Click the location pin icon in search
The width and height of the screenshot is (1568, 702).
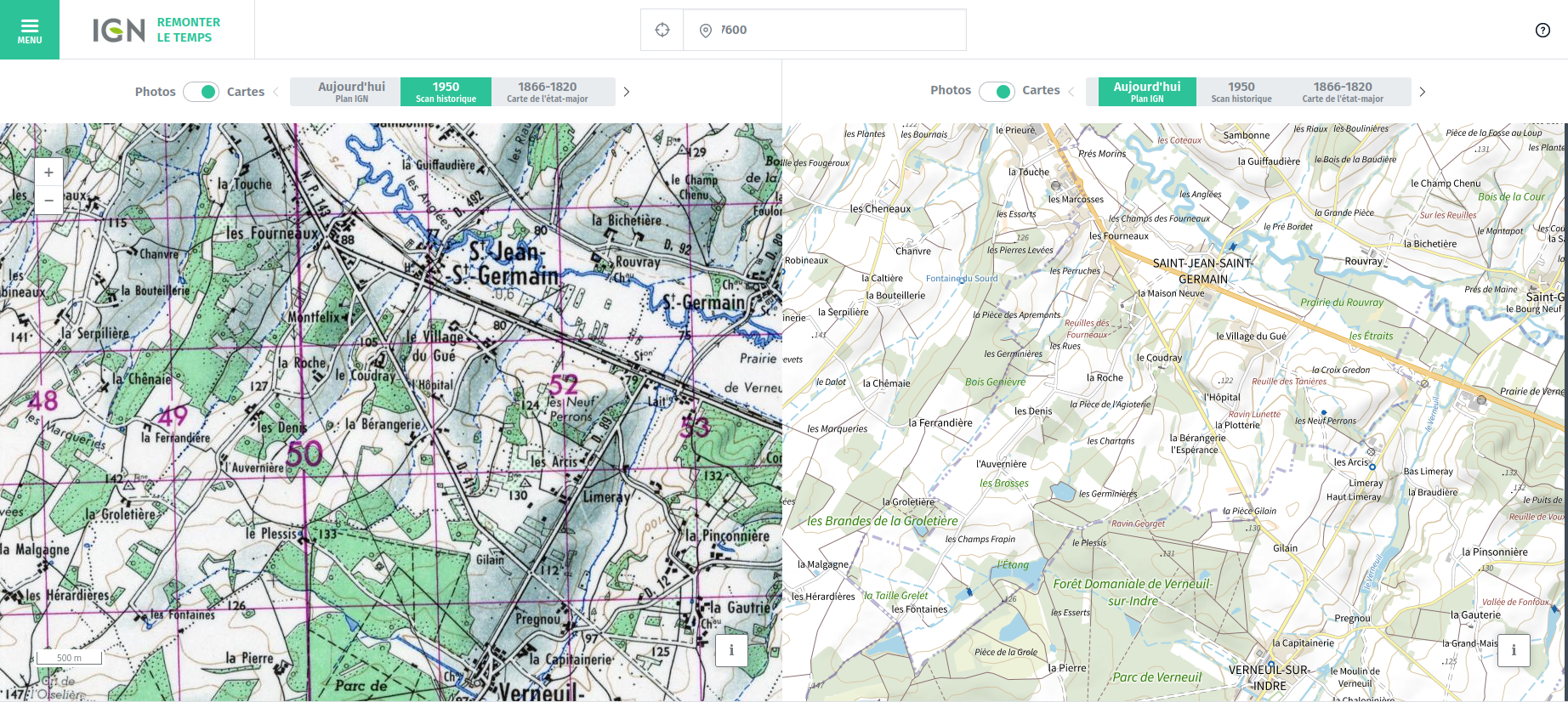(705, 31)
